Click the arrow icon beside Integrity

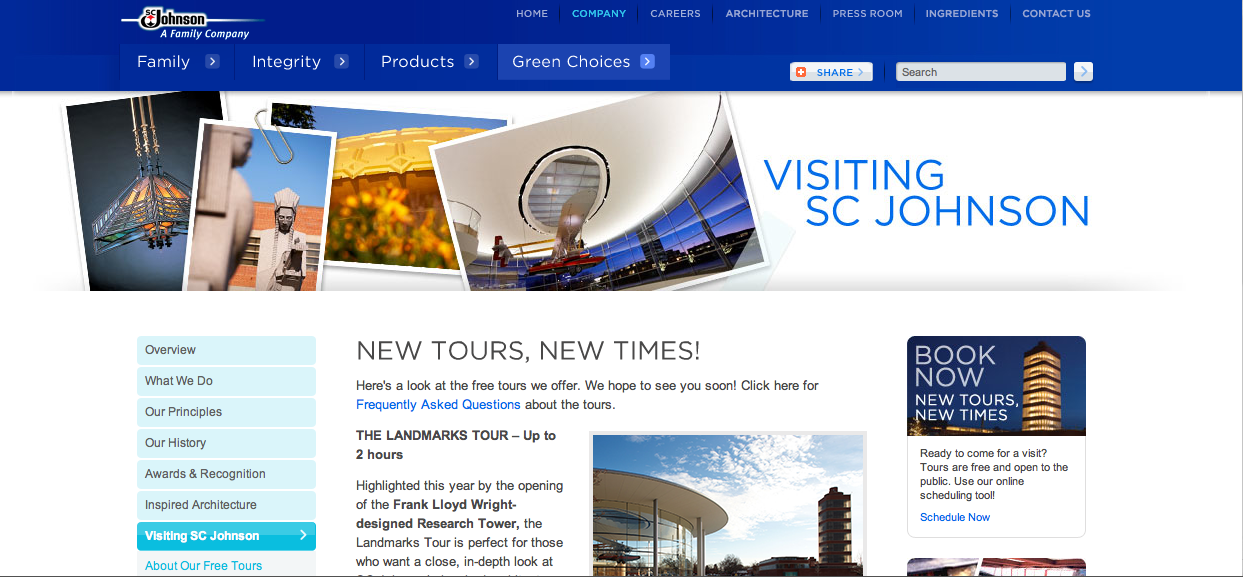click(x=341, y=61)
